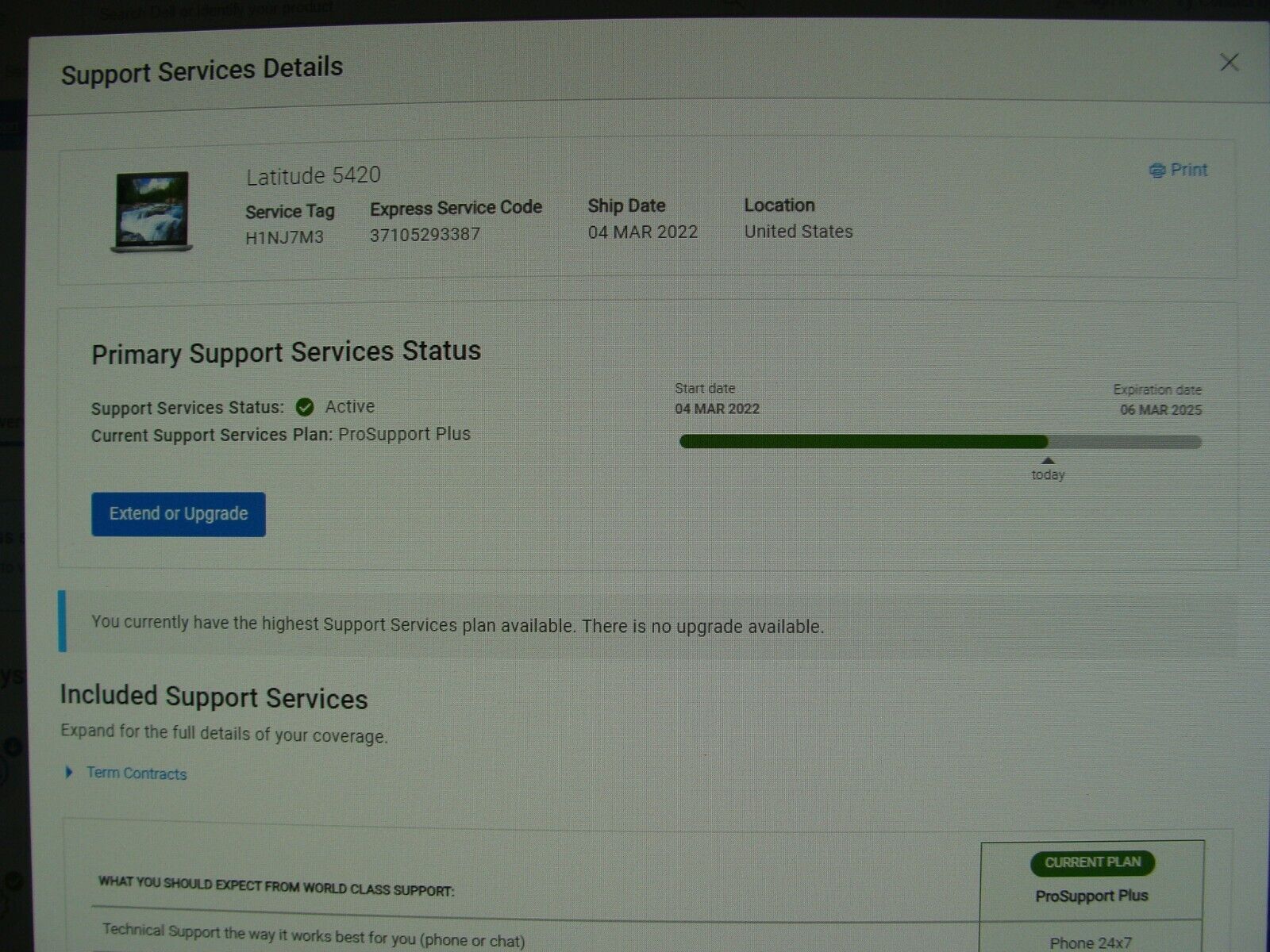Click the highest plan available notice text
This screenshot has width=1270, height=952.
457,624
